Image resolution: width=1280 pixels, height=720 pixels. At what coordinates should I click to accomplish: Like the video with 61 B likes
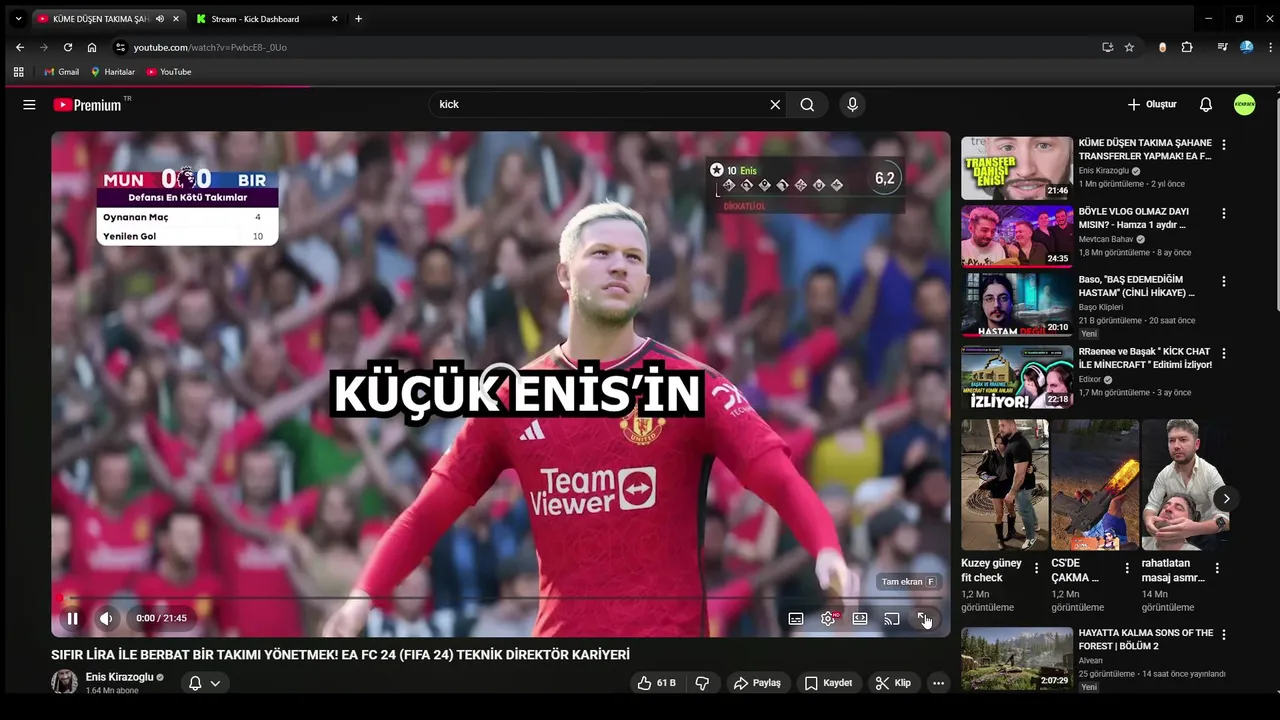pyautogui.click(x=657, y=683)
